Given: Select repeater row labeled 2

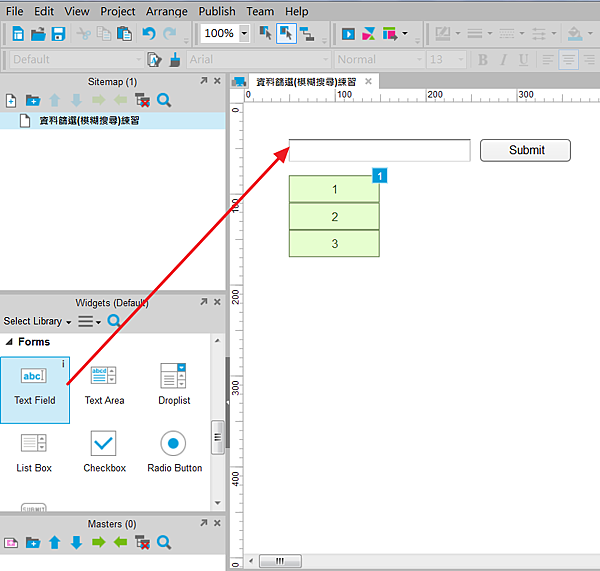Looking at the screenshot, I should click(334, 216).
